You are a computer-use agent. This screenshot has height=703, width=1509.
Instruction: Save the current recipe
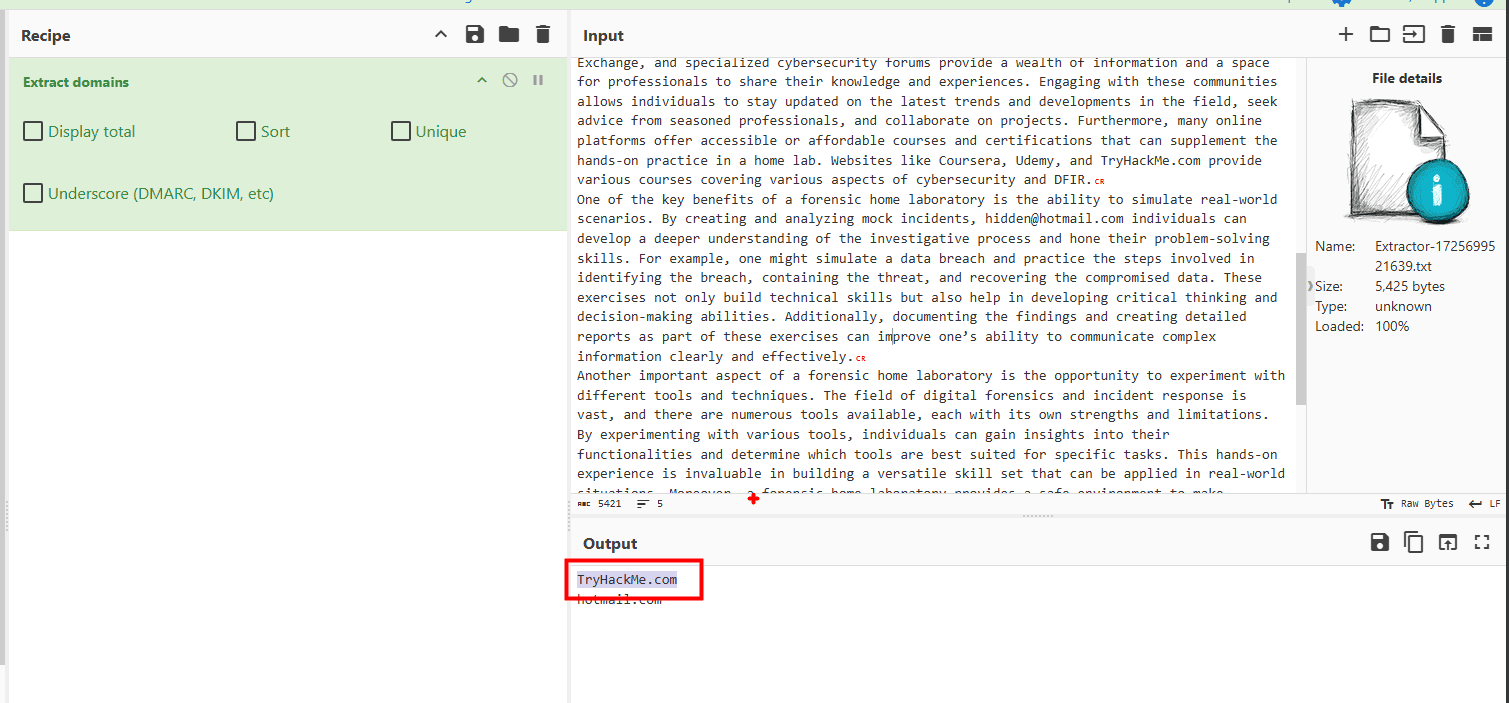click(475, 35)
